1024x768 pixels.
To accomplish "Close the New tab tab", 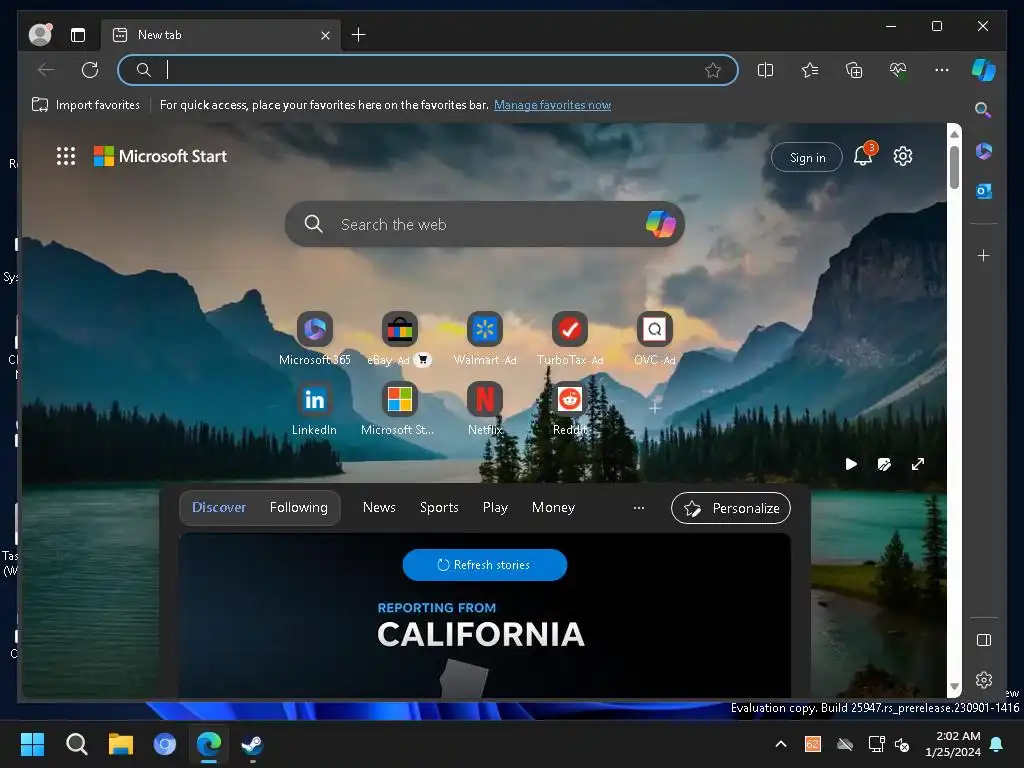I will click(325, 35).
